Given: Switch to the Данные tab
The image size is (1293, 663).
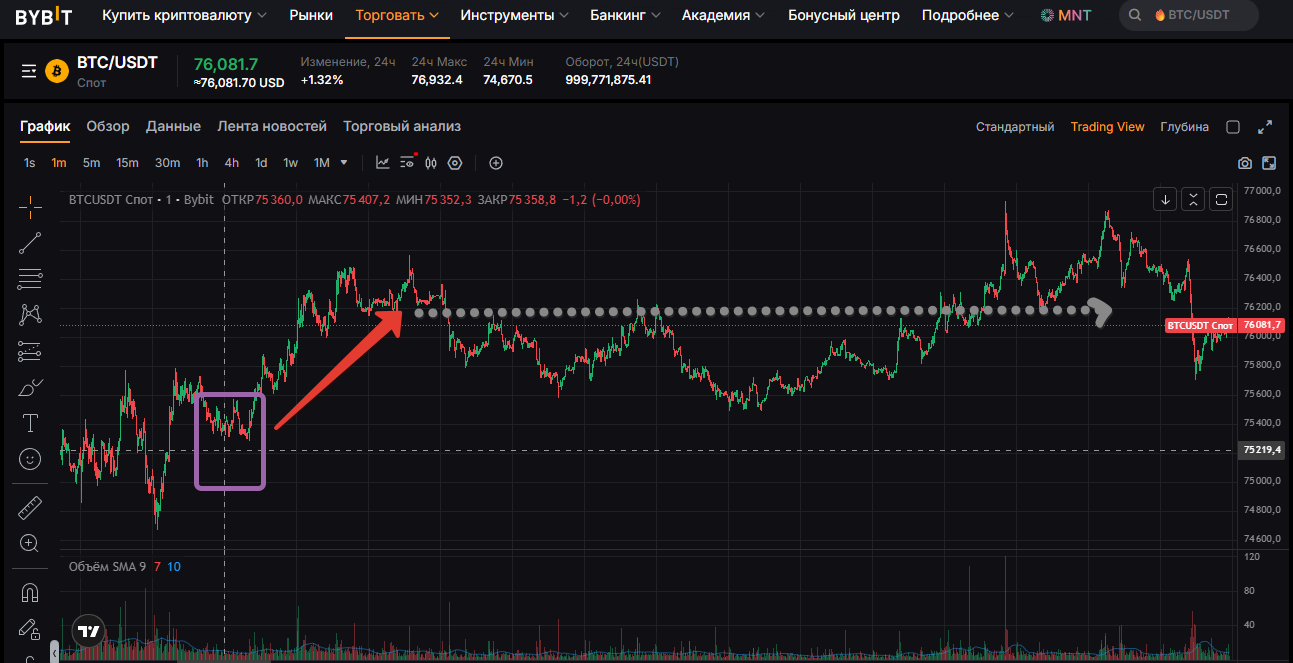Looking at the screenshot, I should (173, 126).
